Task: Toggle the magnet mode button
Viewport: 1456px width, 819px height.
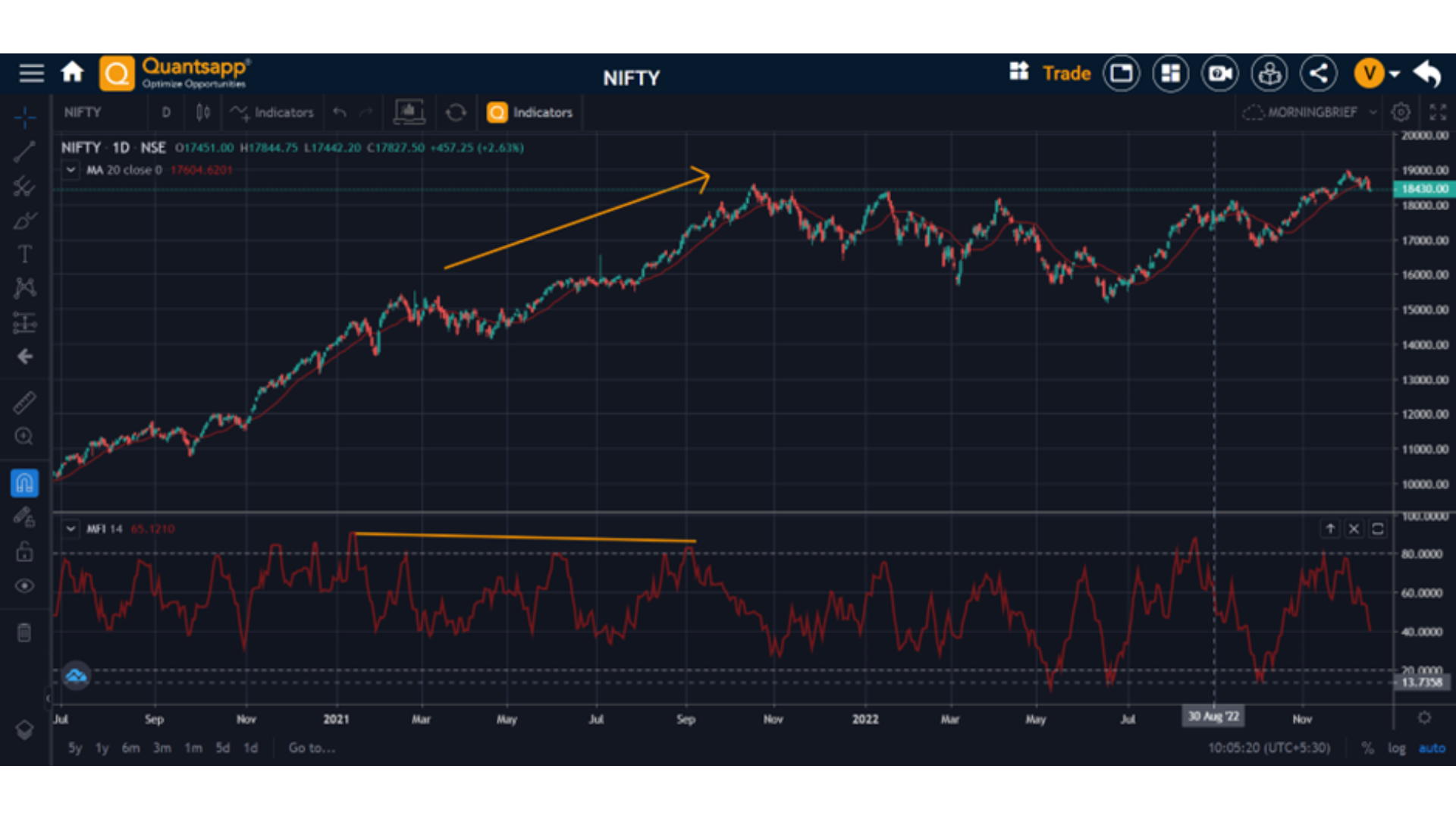Action: (24, 482)
